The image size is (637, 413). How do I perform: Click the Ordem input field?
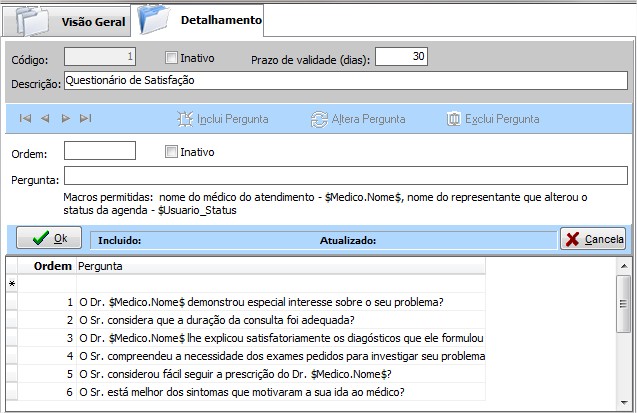[99, 151]
